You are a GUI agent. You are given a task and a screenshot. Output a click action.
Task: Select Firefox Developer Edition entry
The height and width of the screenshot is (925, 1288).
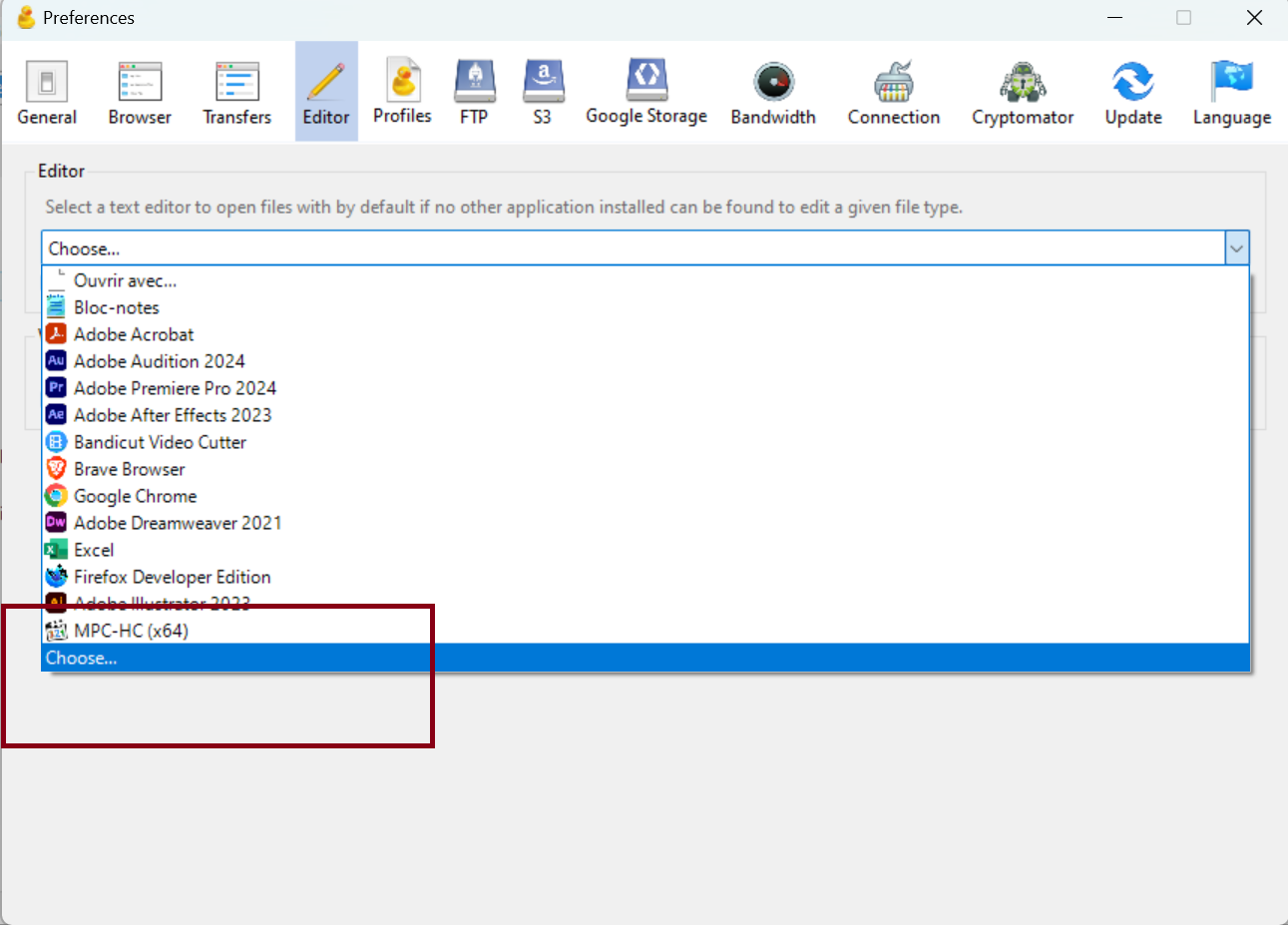click(x=645, y=577)
